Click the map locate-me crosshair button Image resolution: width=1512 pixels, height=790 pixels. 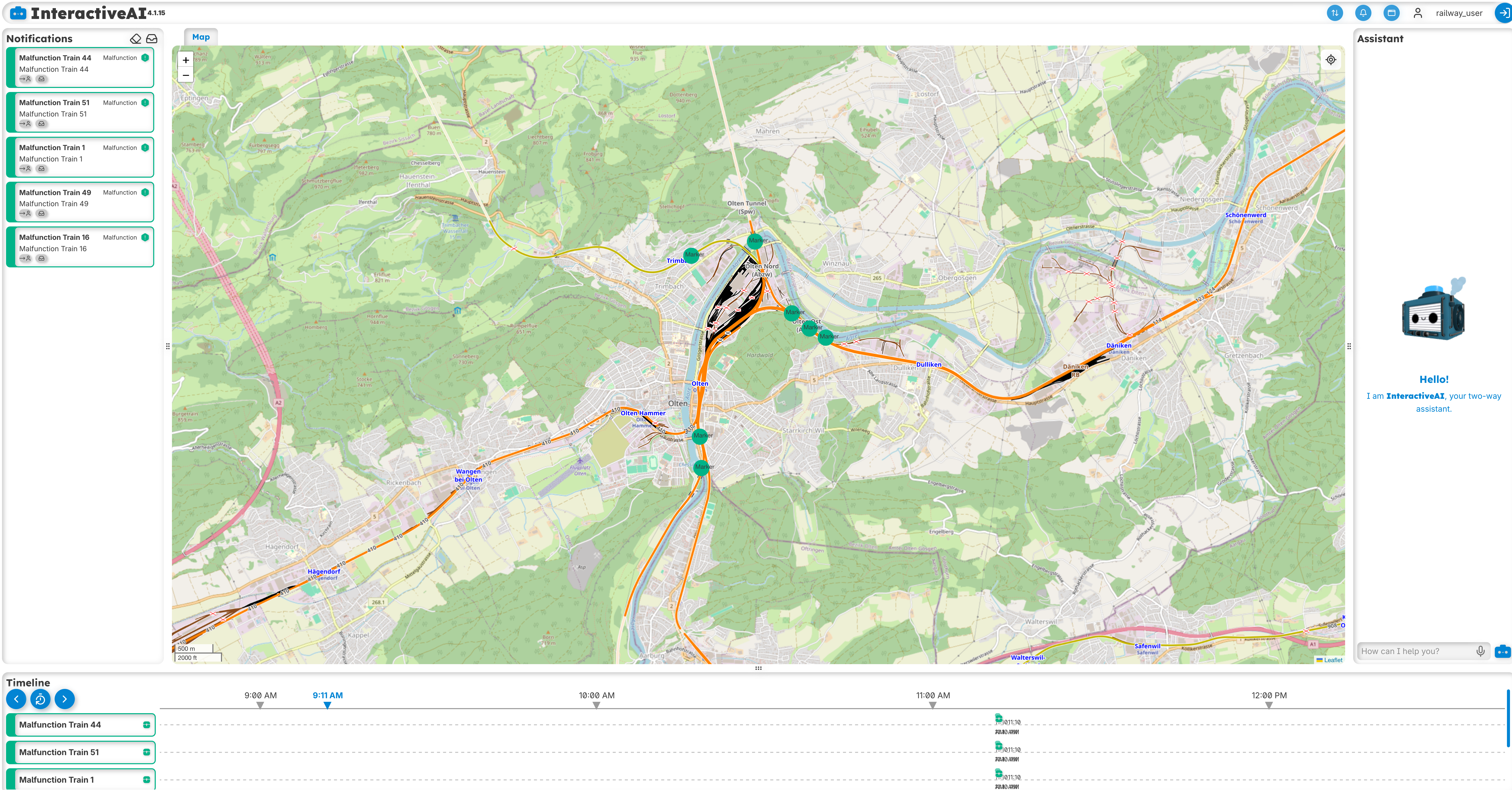click(1331, 60)
